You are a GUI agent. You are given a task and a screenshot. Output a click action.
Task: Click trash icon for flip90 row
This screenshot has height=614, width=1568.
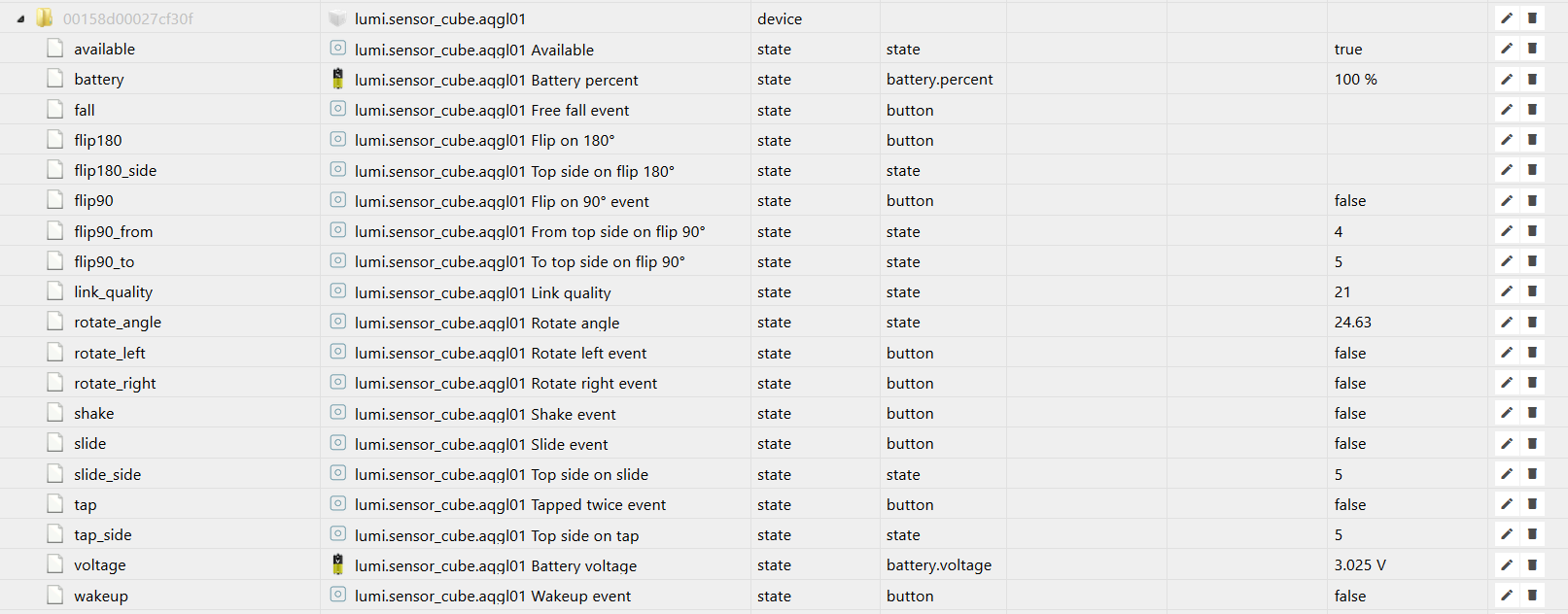pyautogui.click(x=1532, y=200)
